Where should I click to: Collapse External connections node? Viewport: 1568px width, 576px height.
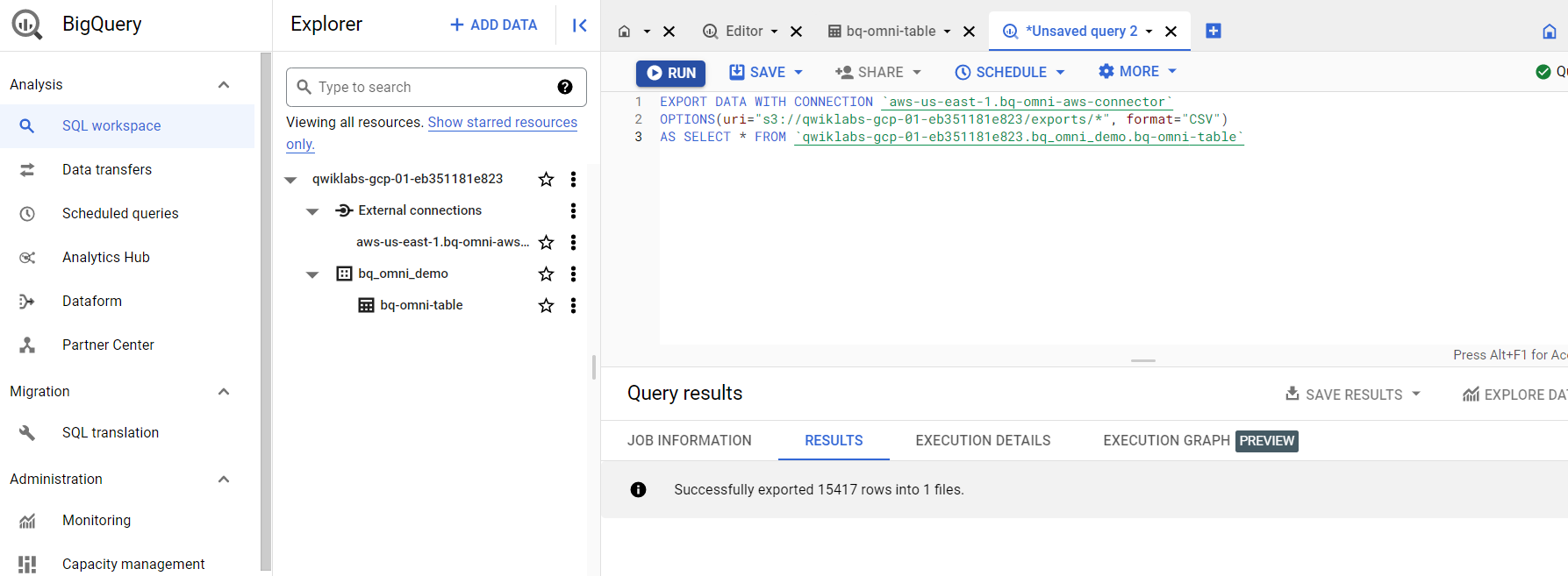pos(312,211)
